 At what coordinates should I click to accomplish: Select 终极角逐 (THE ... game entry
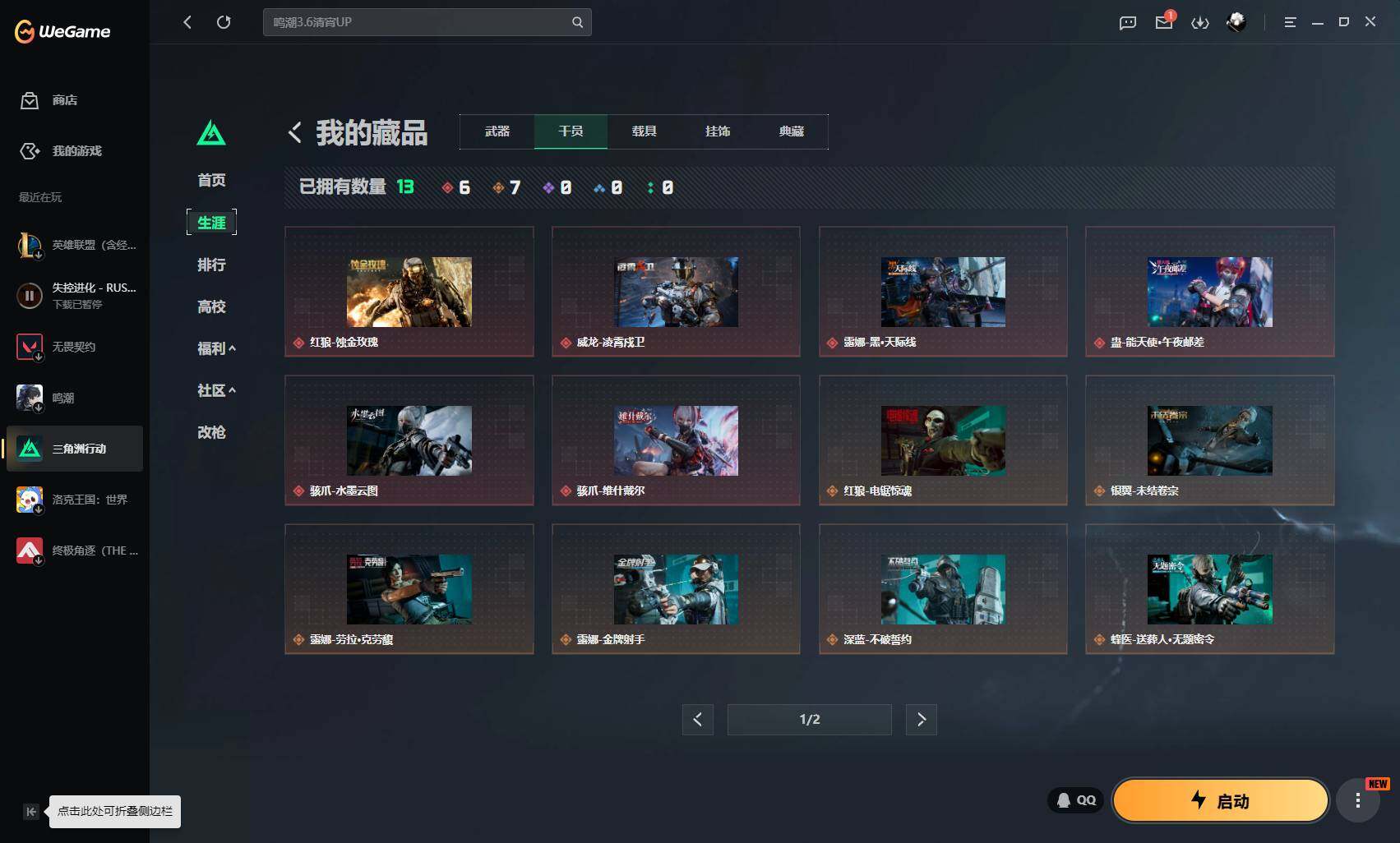[x=76, y=550]
